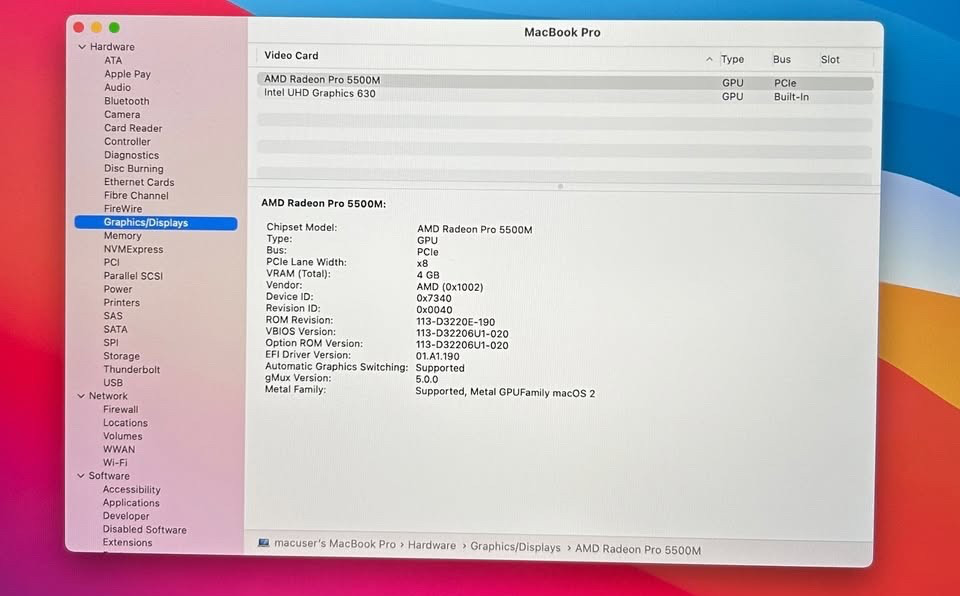Select Apple Pay in the sidebar
960x596 pixels.
pyautogui.click(x=127, y=74)
